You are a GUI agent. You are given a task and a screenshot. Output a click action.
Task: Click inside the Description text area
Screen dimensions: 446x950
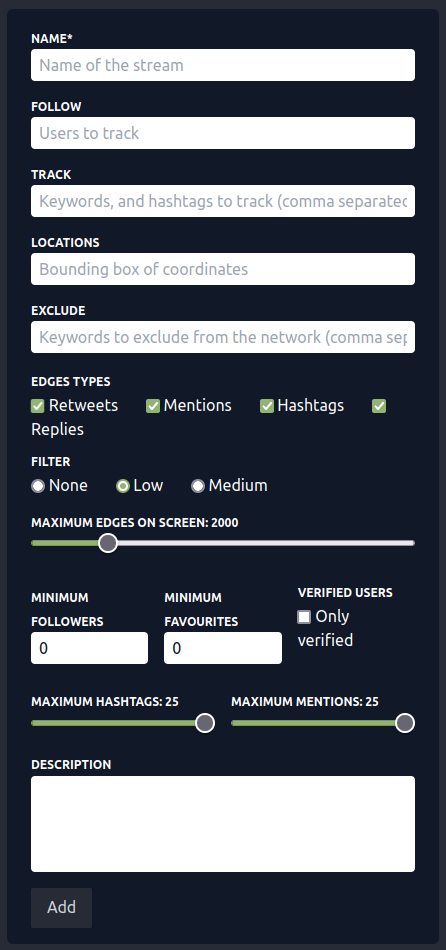click(x=223, y=824)
